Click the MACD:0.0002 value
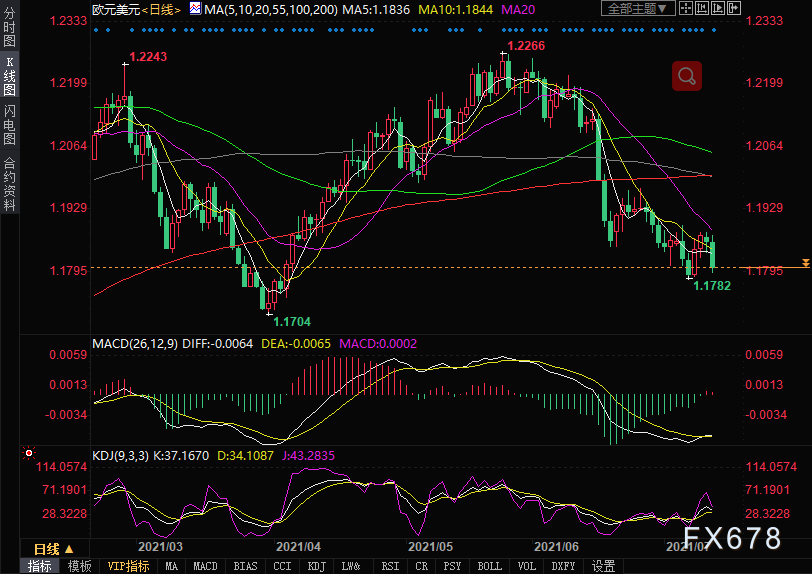The width and height of the screenshot is (812, 574). coord(378,344)
